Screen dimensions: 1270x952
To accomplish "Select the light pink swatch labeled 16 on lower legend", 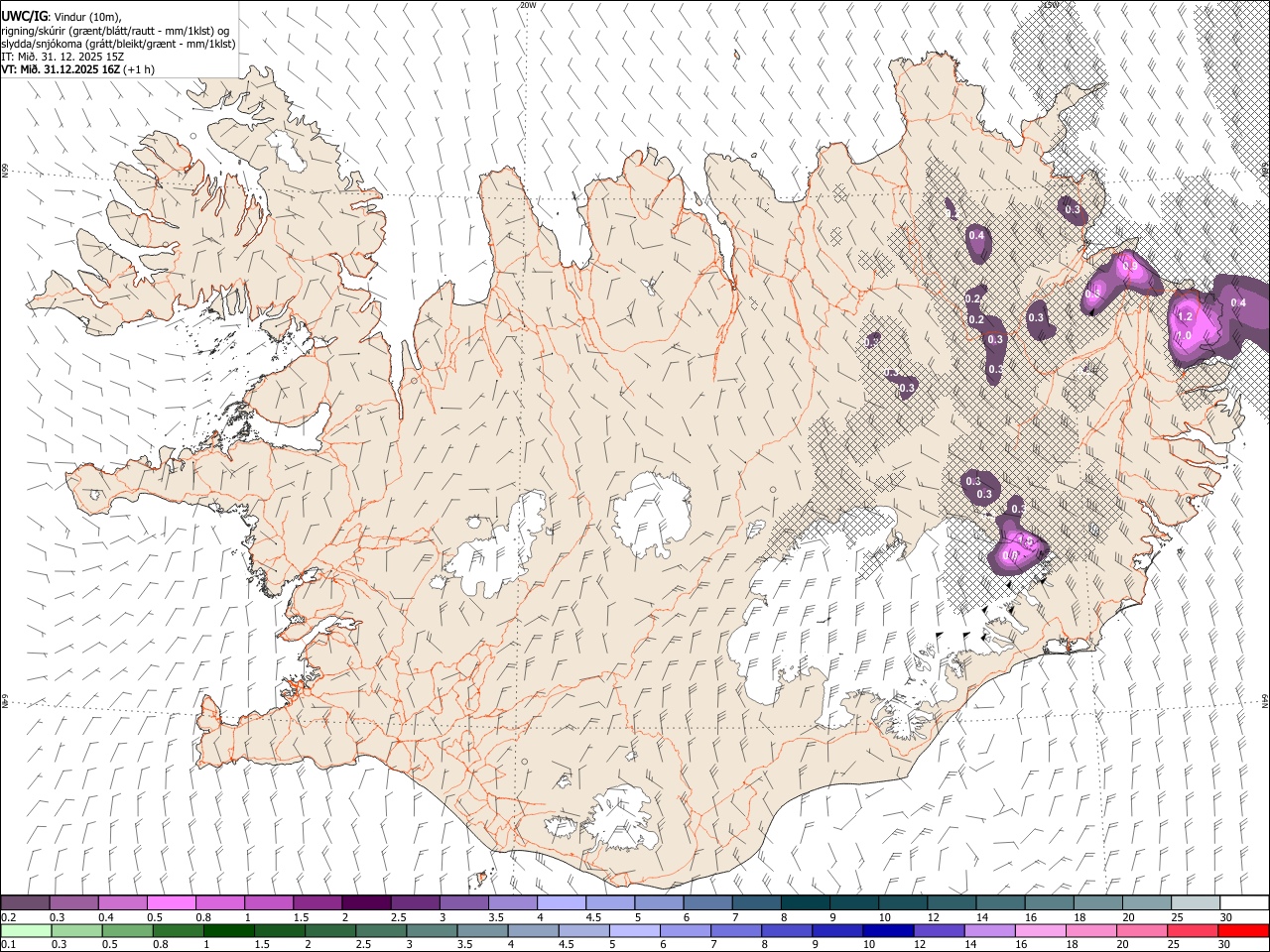I will pos(1042,930).
